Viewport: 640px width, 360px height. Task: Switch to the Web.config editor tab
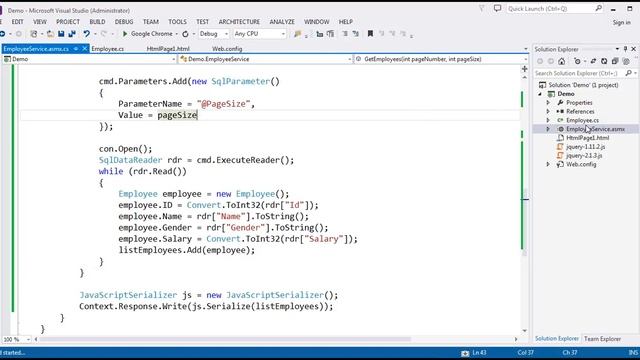click(x=227, y=49)
